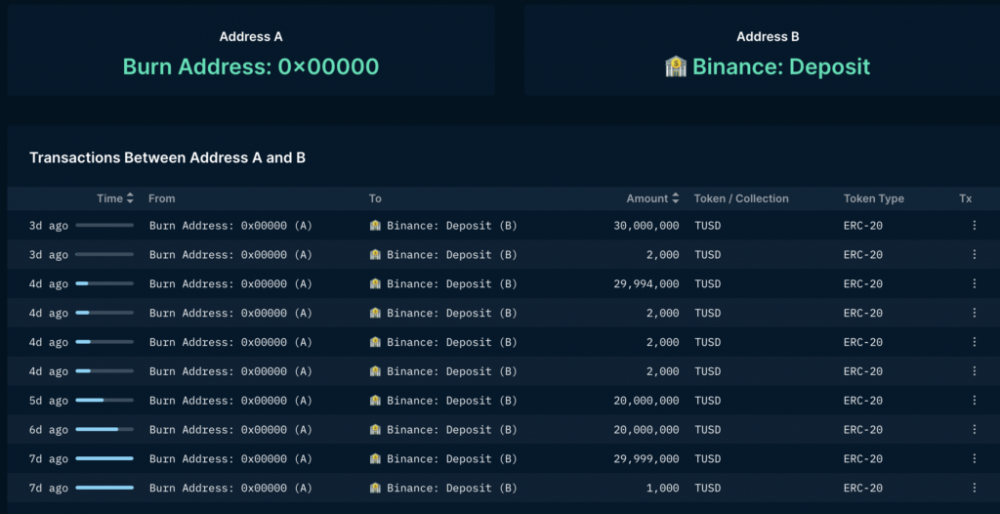
Task: Click TUSD token in the 30,000,000 row
Action: pyautogui.click(x=707, y=225)
